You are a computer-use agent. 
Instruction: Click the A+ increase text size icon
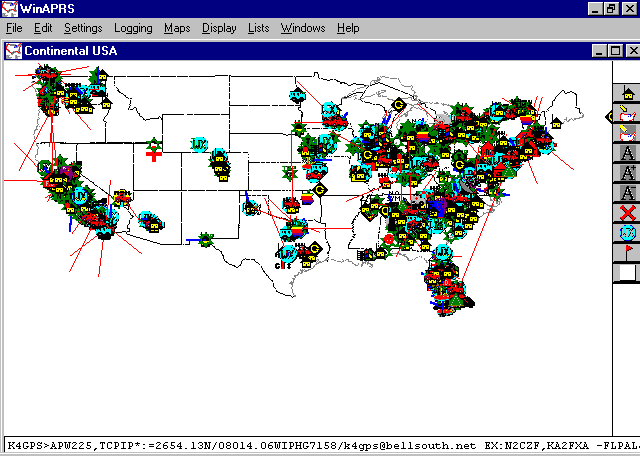click(626, 173)
